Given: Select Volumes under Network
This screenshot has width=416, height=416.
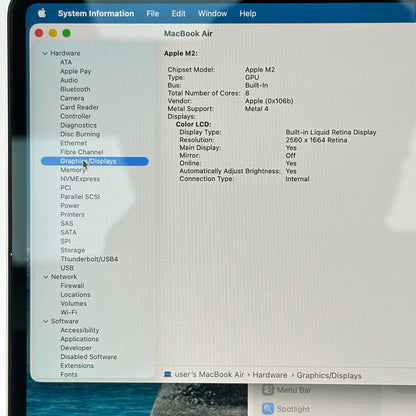Looking at the screenshot, I should coord(74,304).
